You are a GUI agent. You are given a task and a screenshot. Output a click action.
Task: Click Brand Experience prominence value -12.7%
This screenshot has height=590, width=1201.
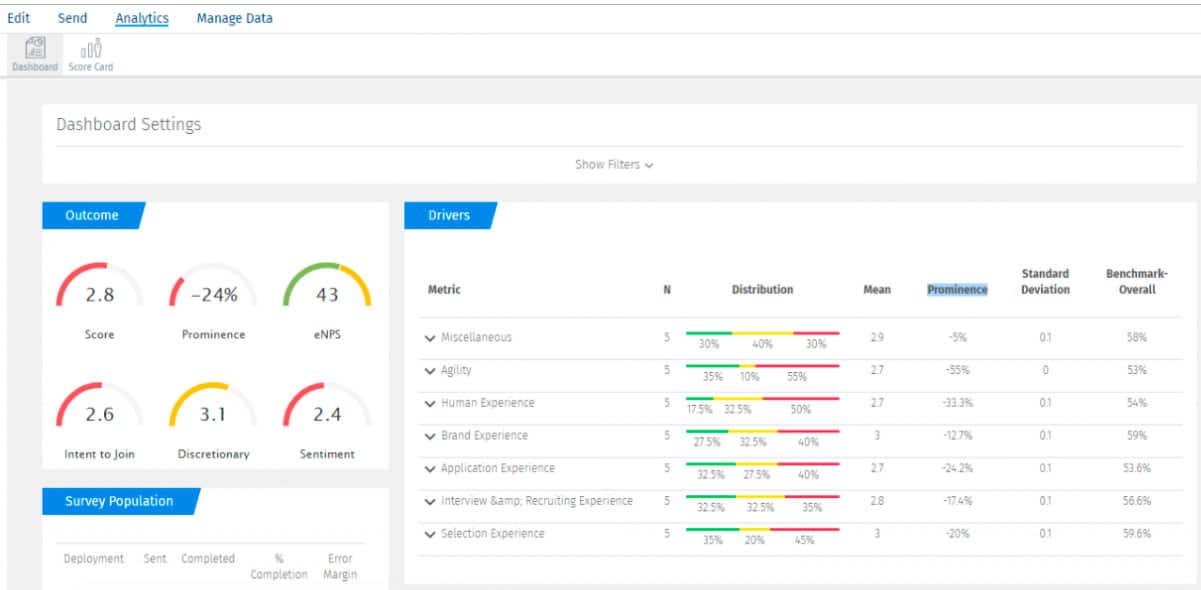pyautogui.click(x=957, y=436)
